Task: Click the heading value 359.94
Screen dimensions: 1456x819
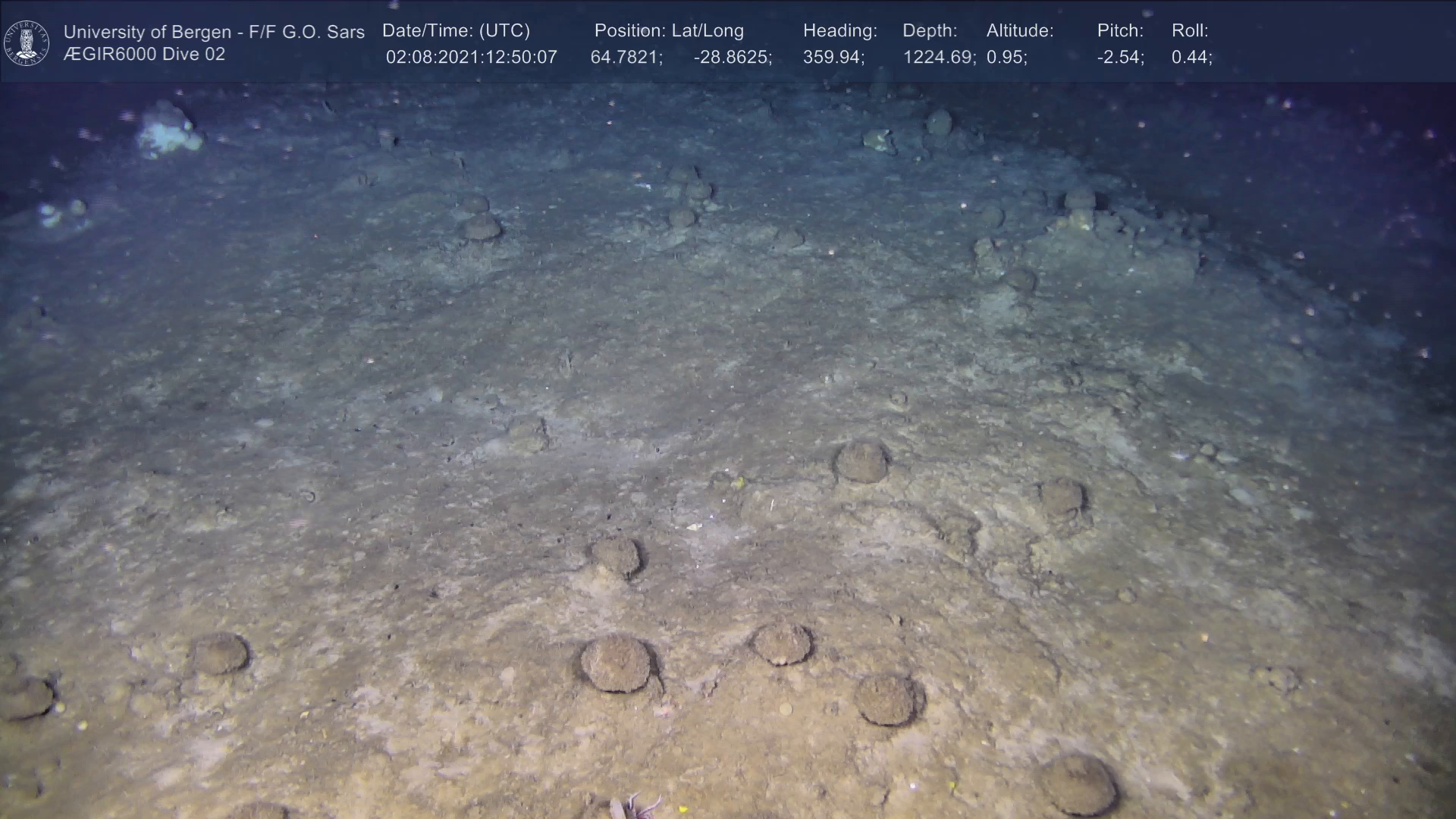Action: tap(833, 58)
